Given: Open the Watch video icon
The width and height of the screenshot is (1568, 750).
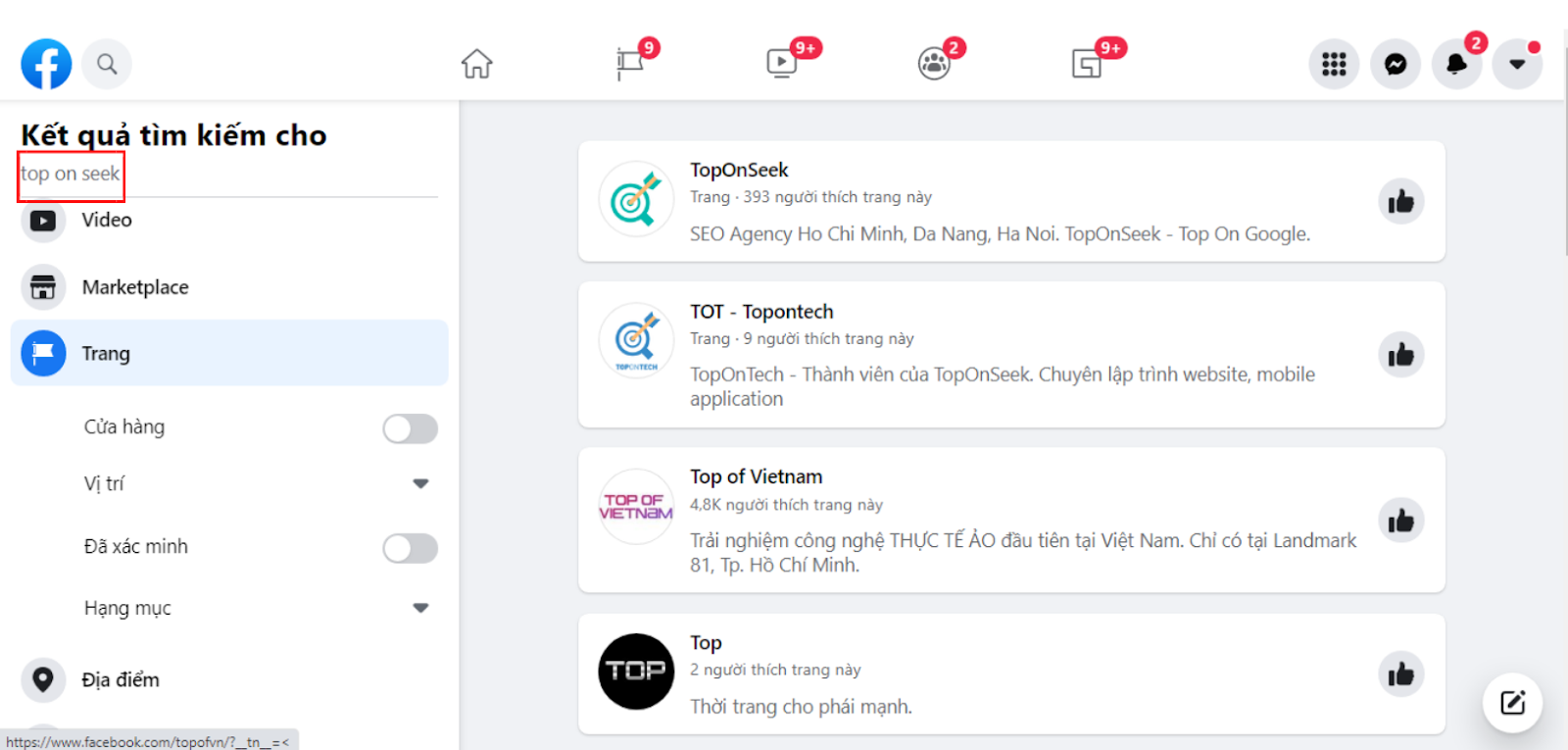Looking at the screenshot, I should click(781, 65).
